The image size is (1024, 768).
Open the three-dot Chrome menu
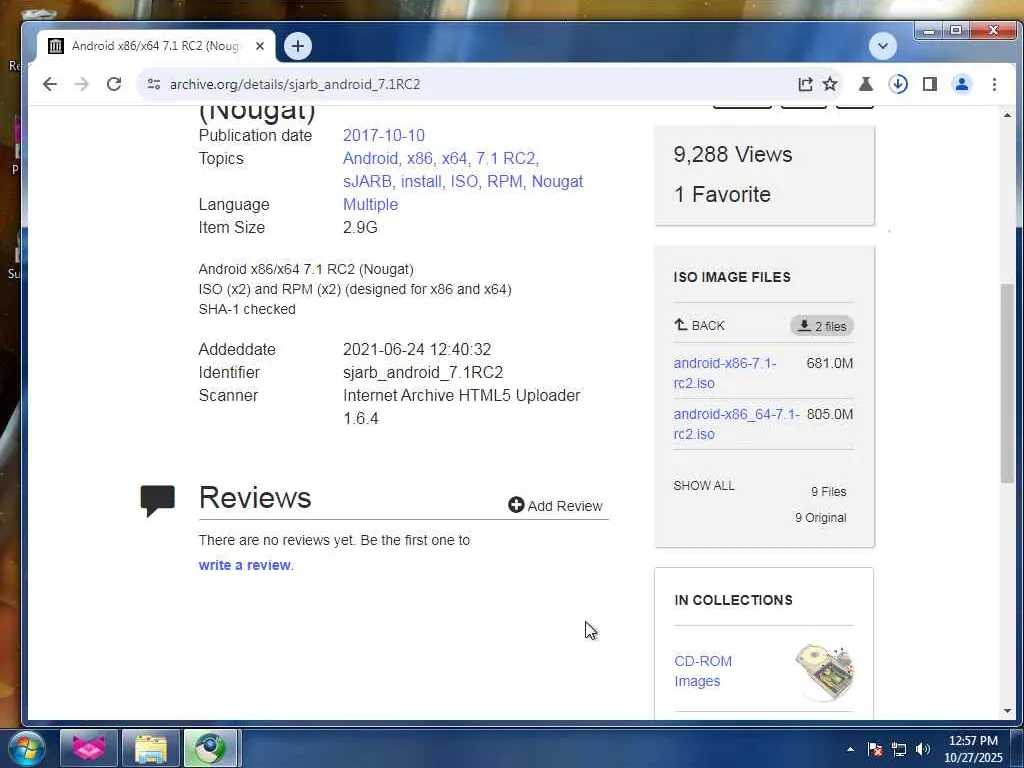994,84
